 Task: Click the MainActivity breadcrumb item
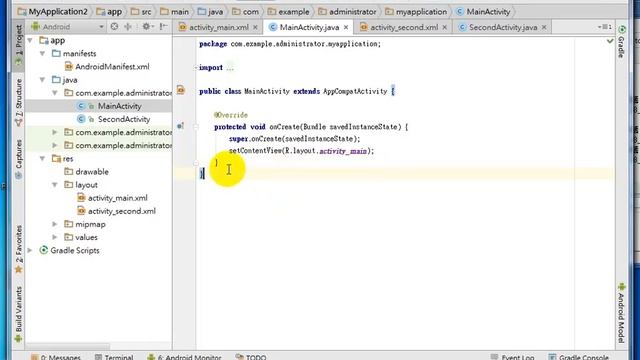(483, 12)
